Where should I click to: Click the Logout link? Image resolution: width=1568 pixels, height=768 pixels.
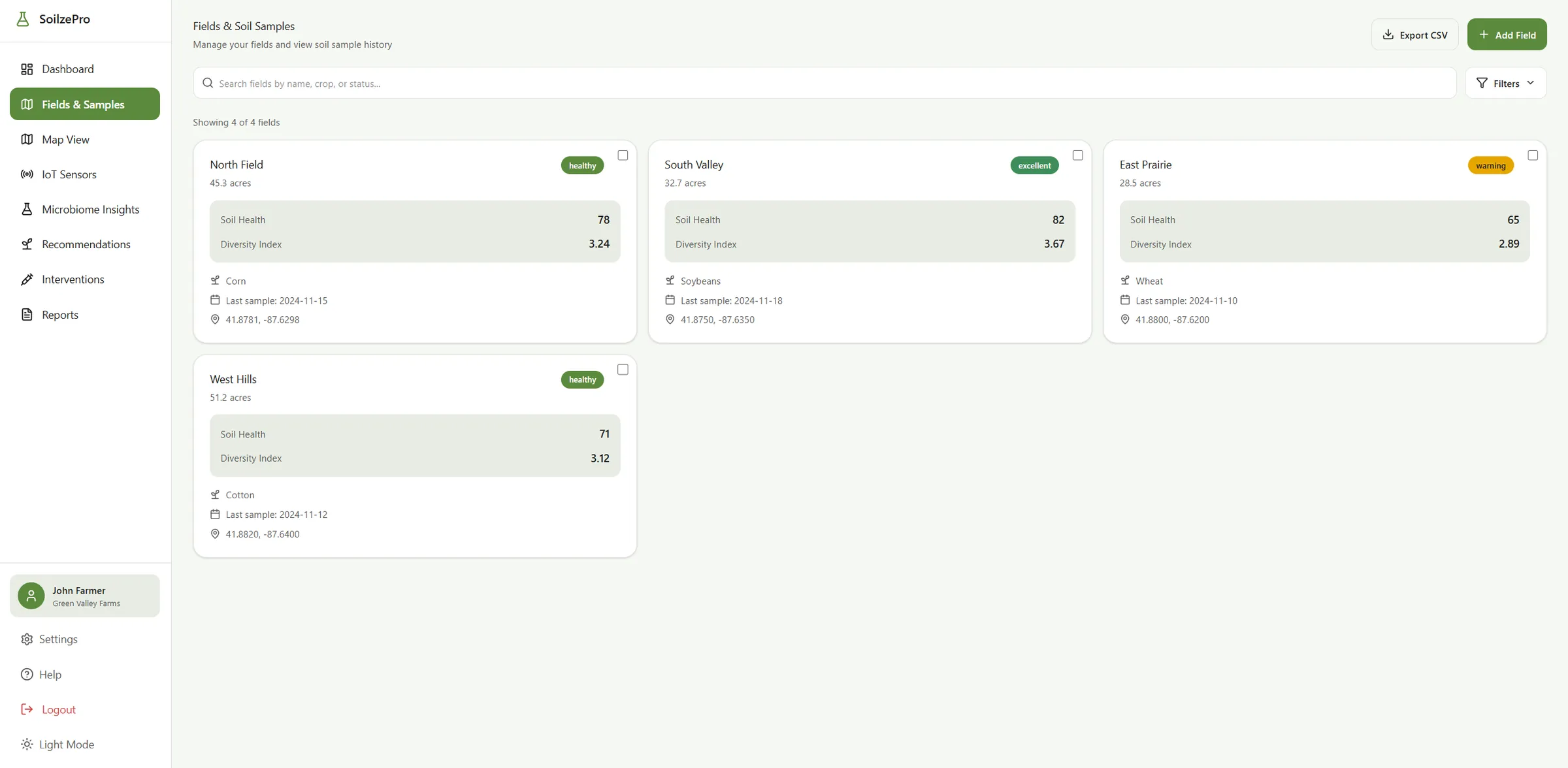pos(85,709)
